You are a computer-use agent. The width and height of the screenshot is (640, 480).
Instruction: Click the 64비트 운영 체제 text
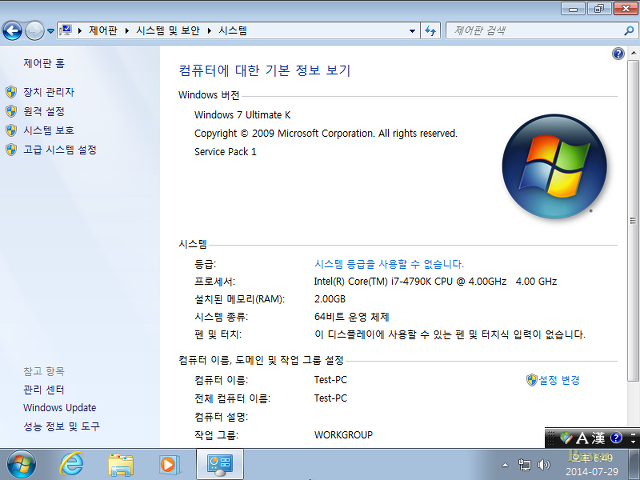pos(351,317)
